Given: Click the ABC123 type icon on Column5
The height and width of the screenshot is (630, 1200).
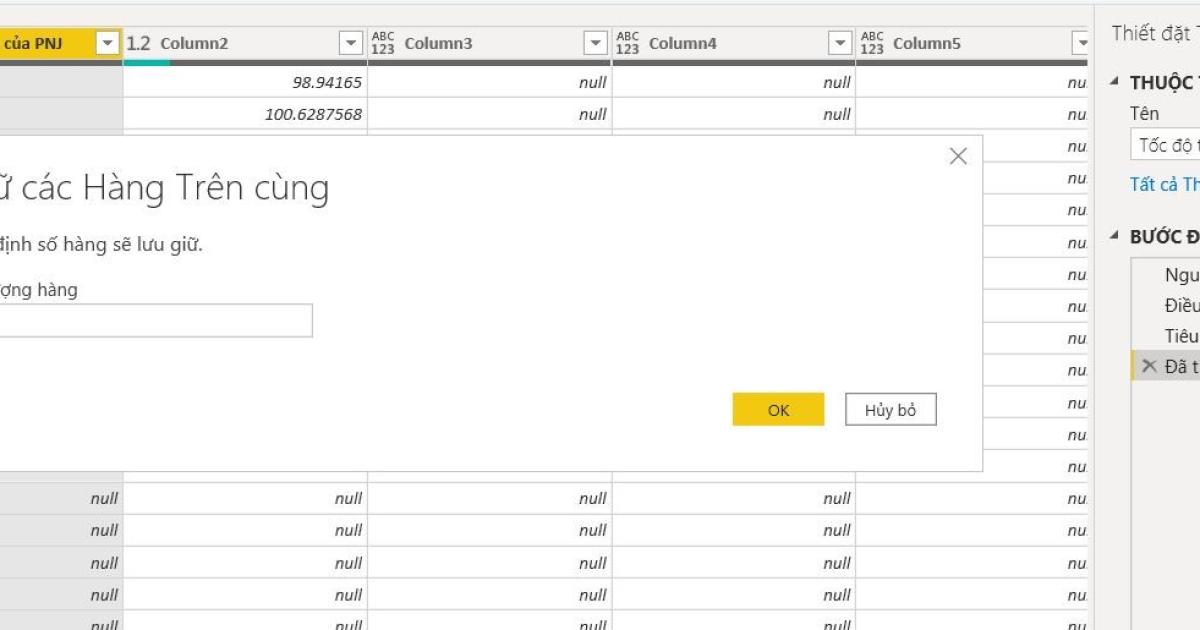Looking at the screenshot, I should (871, 44).
